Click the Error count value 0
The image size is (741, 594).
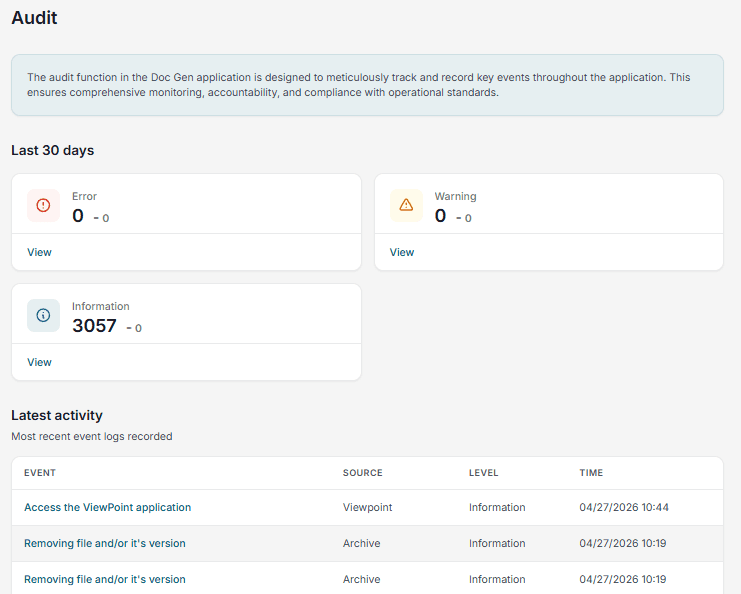click(x=78, y=215)
